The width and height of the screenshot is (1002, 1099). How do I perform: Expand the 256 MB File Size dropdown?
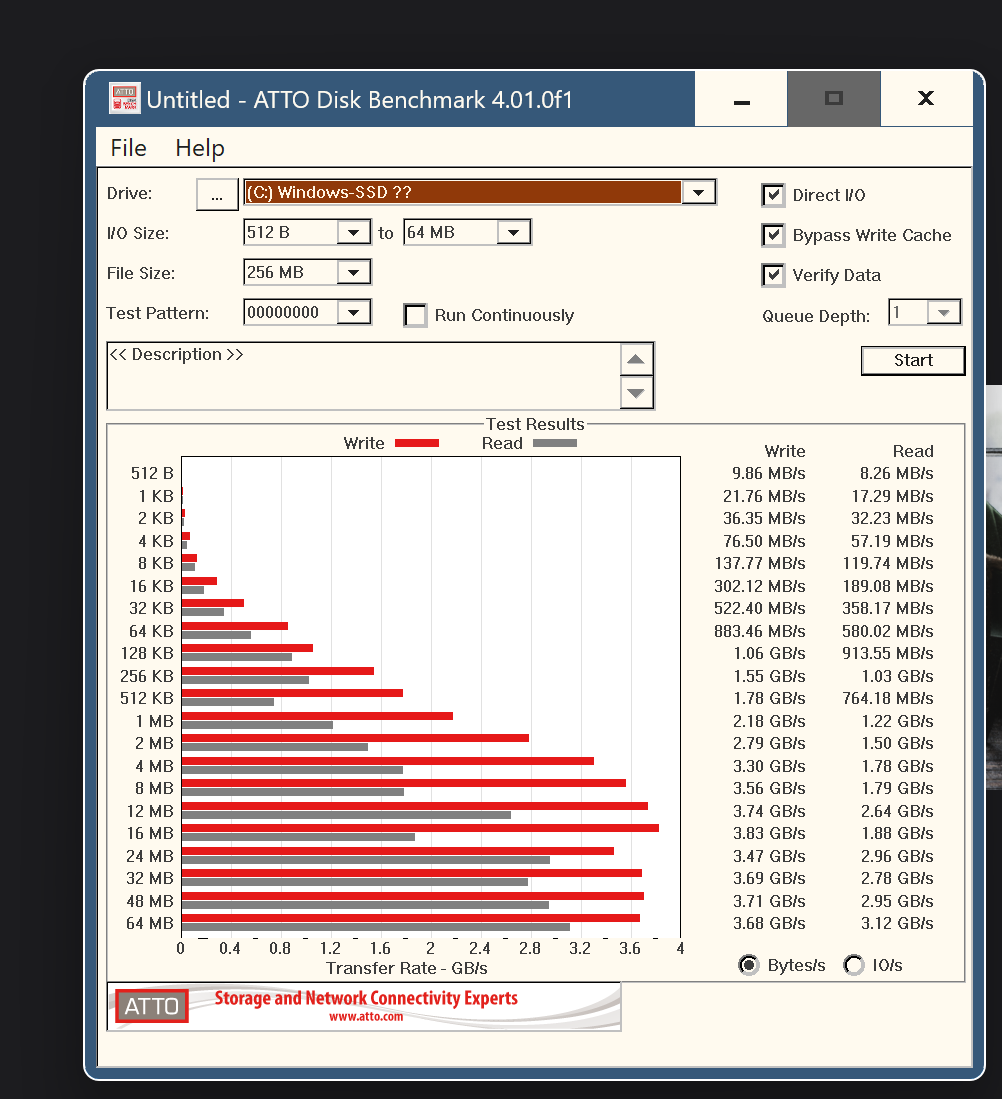click(353, 272)
